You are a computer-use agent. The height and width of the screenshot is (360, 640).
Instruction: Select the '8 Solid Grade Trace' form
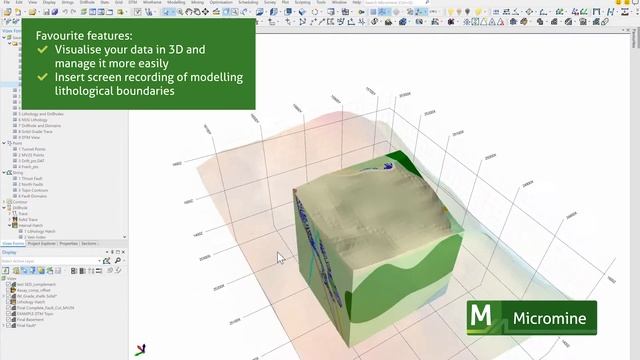coord(35,131)
